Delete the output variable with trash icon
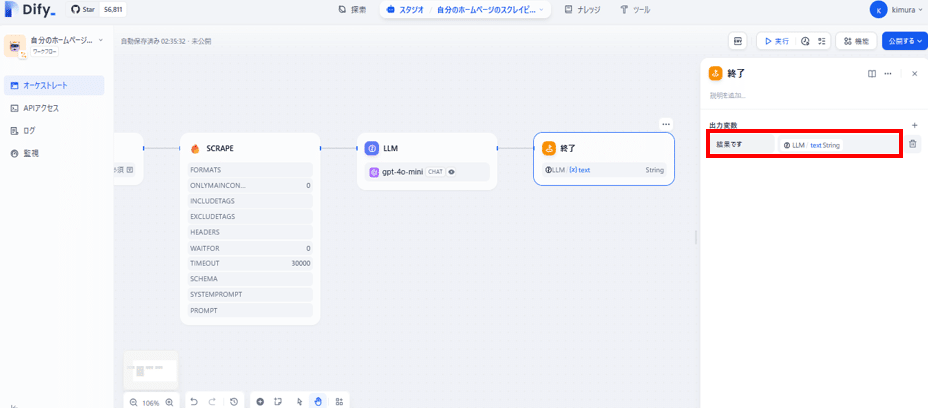The image size is (928, 408). tap(913, 144)
